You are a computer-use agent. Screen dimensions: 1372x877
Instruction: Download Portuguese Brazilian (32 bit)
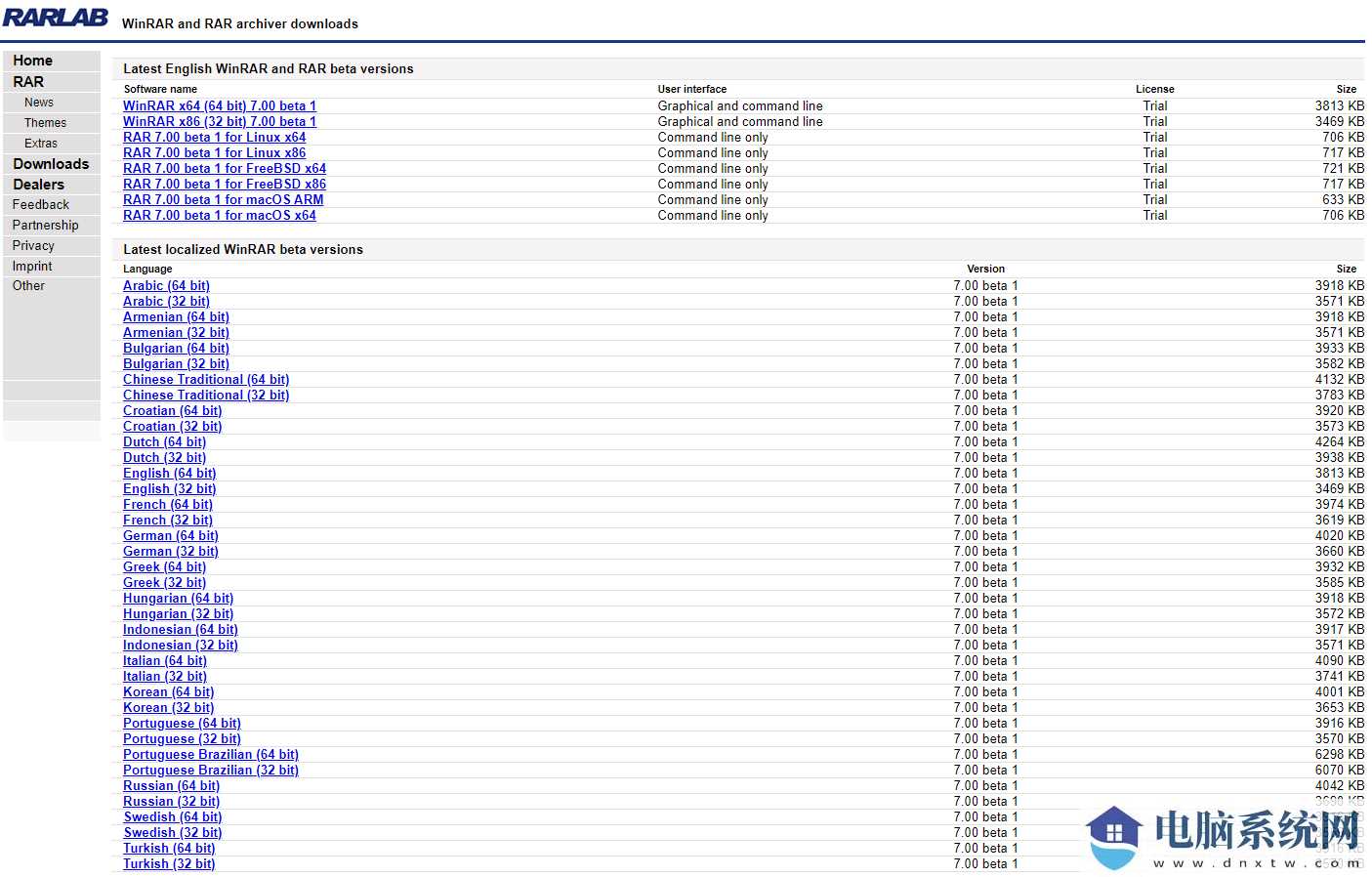click(211, 771)
